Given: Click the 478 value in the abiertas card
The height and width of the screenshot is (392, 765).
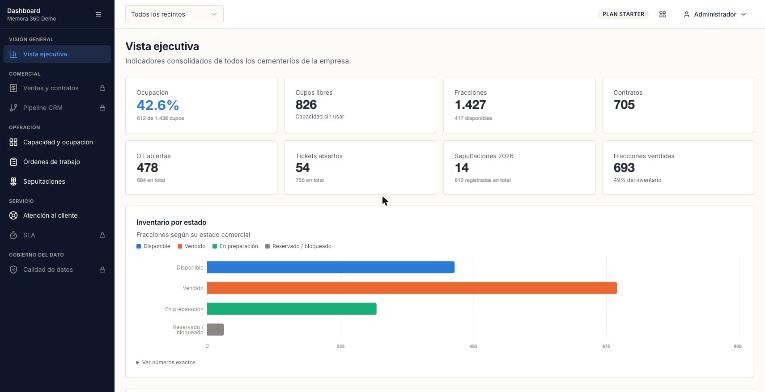Looking at the screenshot, I should coord(147,167).
